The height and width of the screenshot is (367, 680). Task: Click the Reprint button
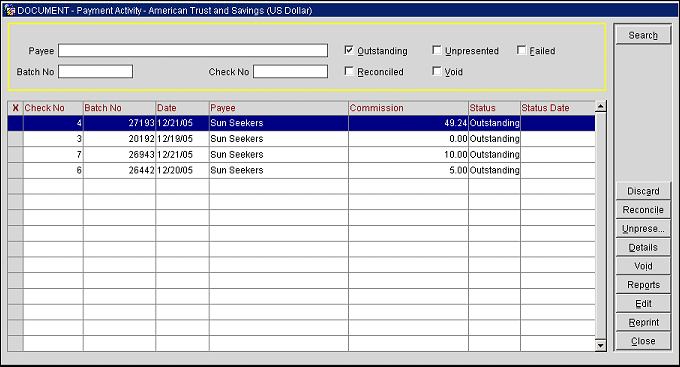pos(643,322)
